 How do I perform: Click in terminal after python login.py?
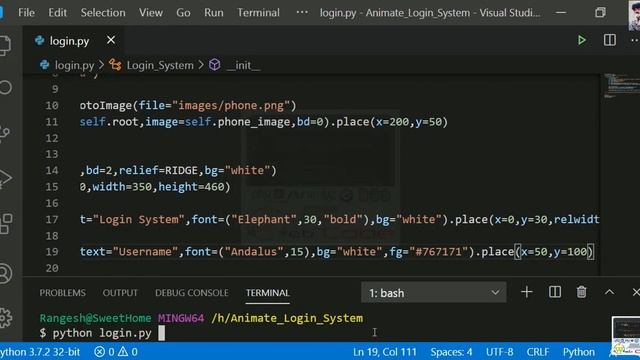pos(162,333)
